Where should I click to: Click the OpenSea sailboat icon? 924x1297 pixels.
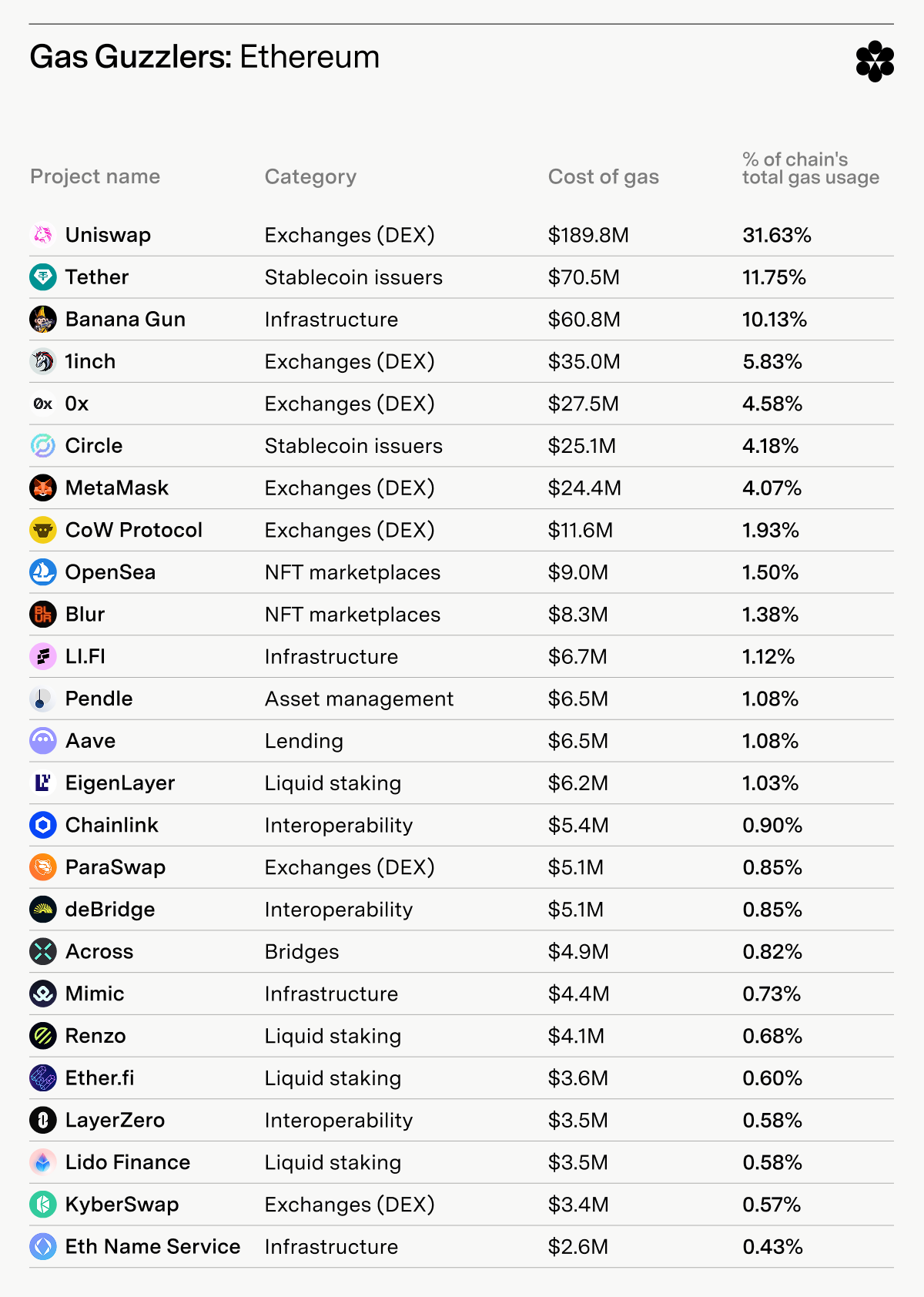coord(43,572)
